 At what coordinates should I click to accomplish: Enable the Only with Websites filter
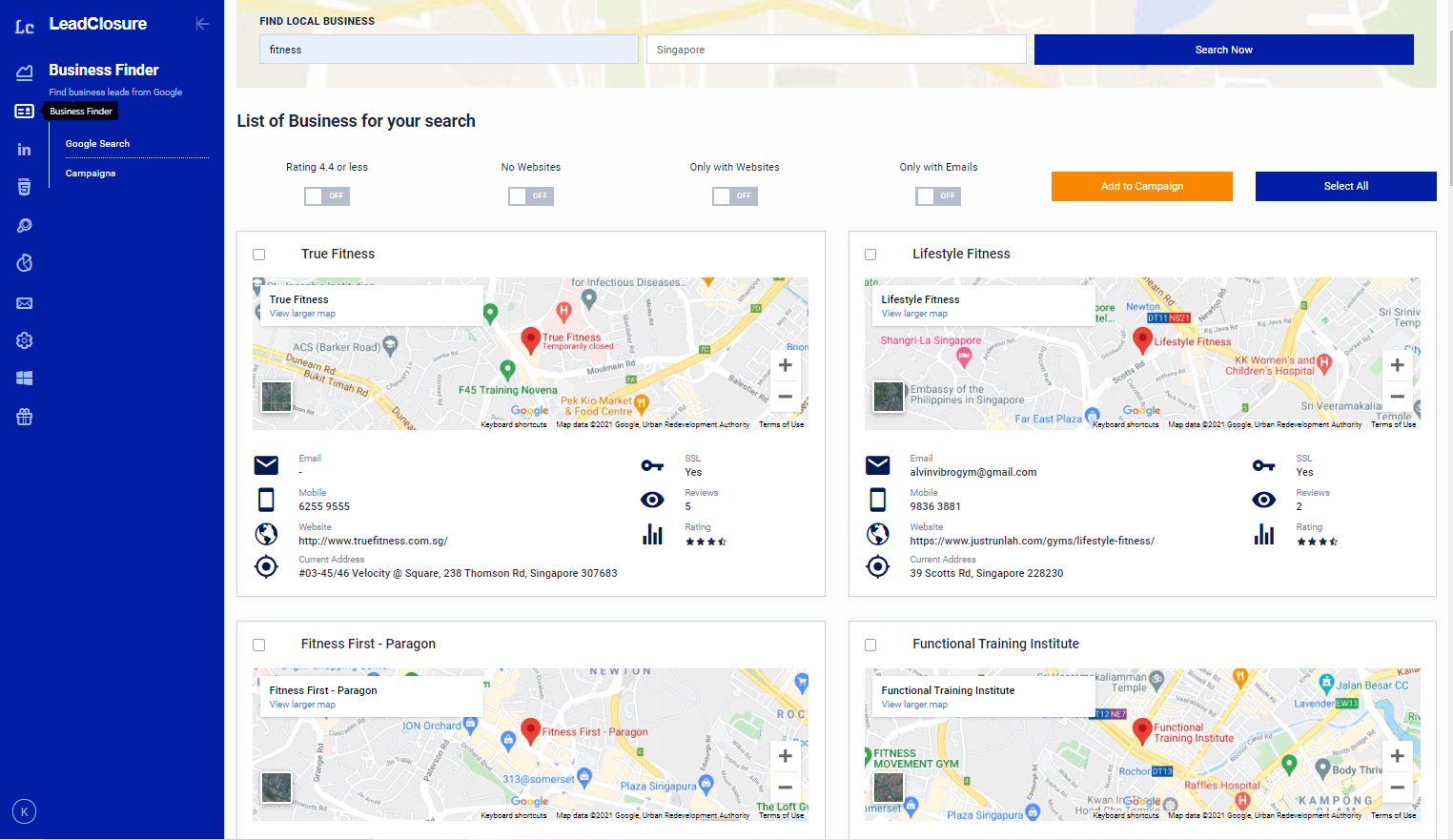click(x=735, y=196)
